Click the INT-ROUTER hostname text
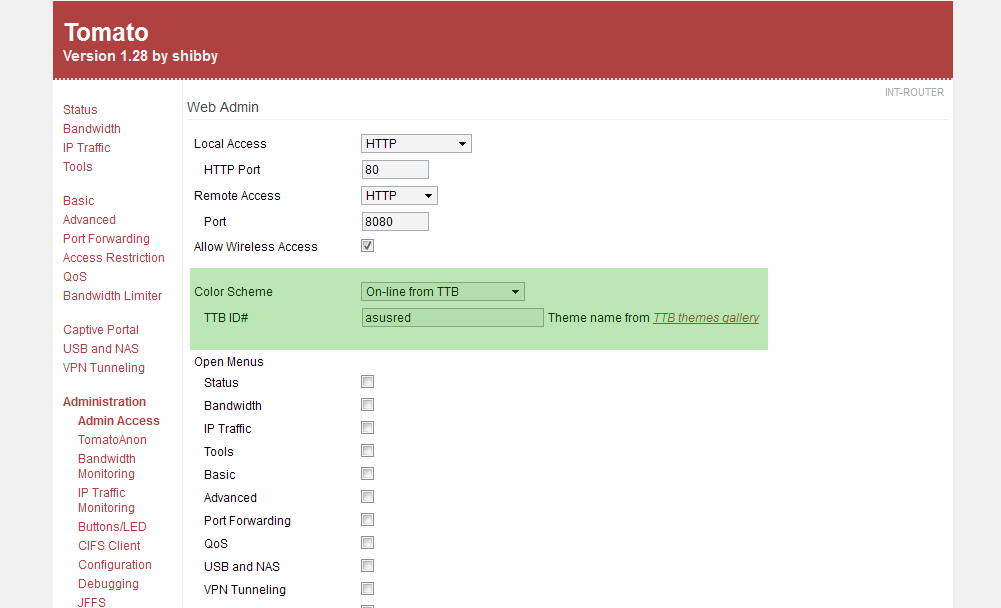 914,93
